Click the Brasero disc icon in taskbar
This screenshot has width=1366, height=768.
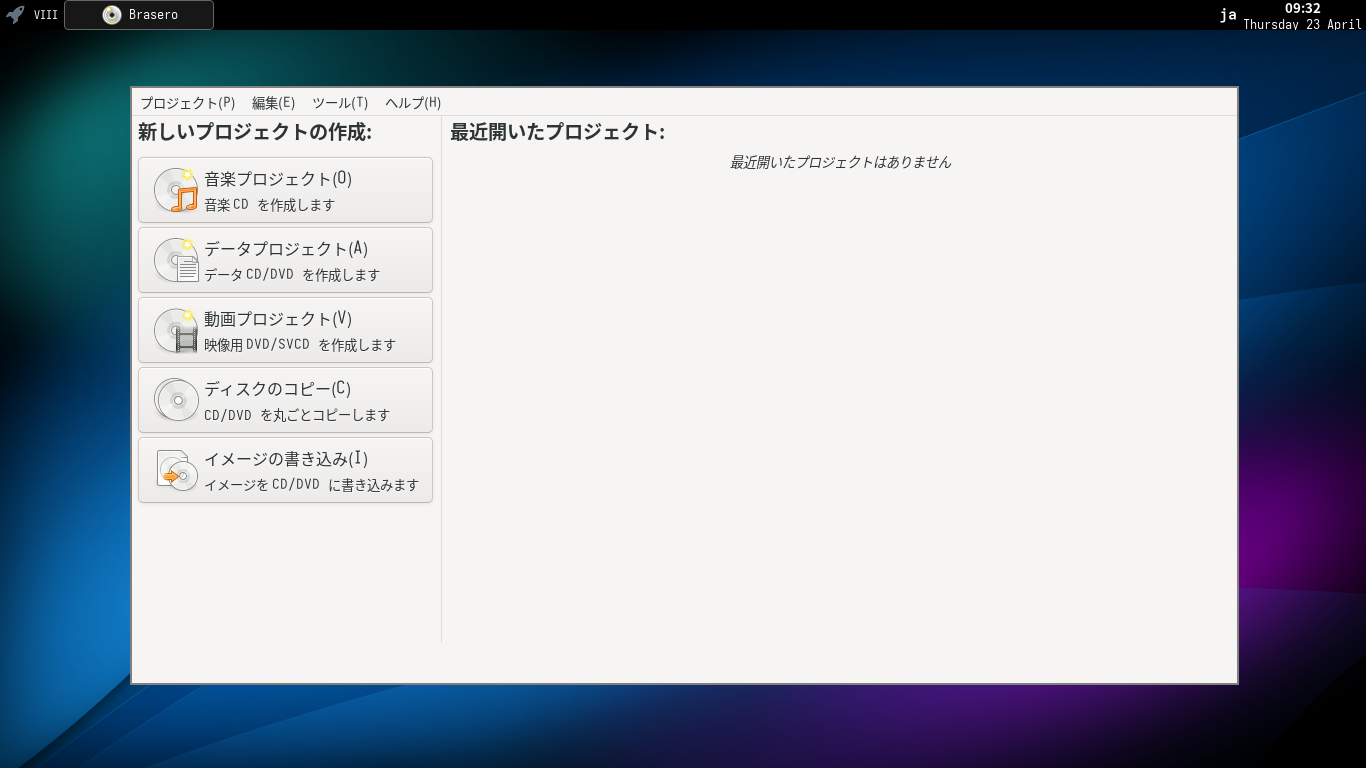(x=112, y=15)
